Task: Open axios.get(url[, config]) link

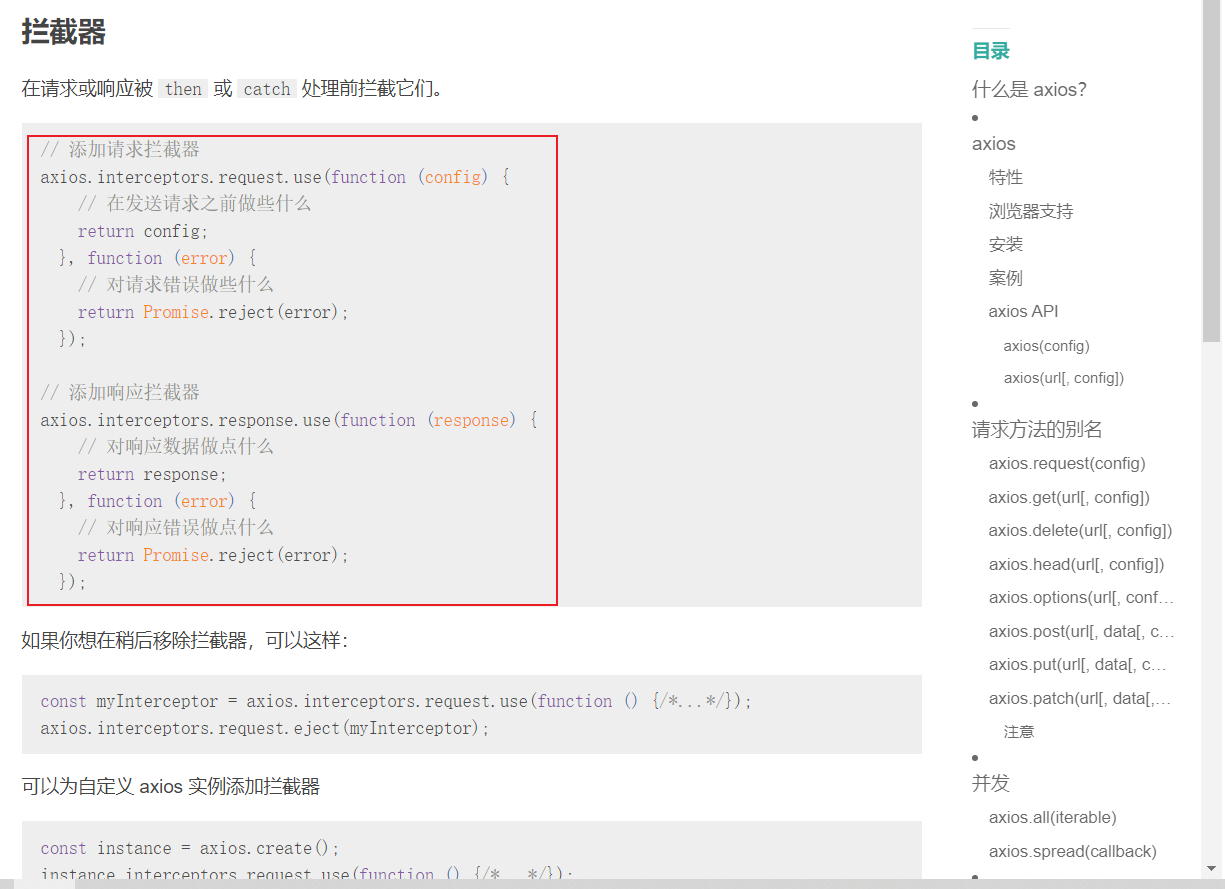Action: (1069, 497)
